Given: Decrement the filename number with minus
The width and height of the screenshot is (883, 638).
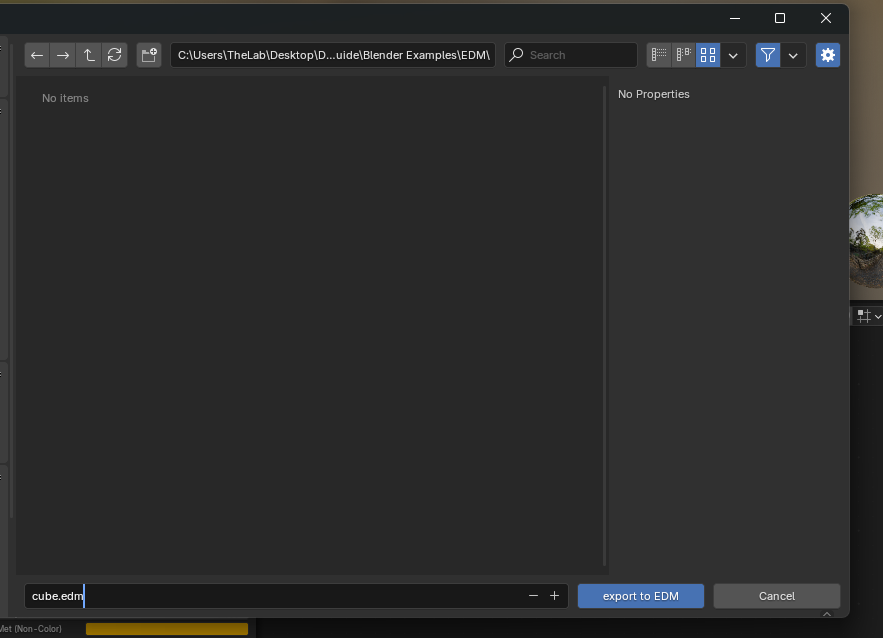Looking at the screenshot, I should click(533, 596).
